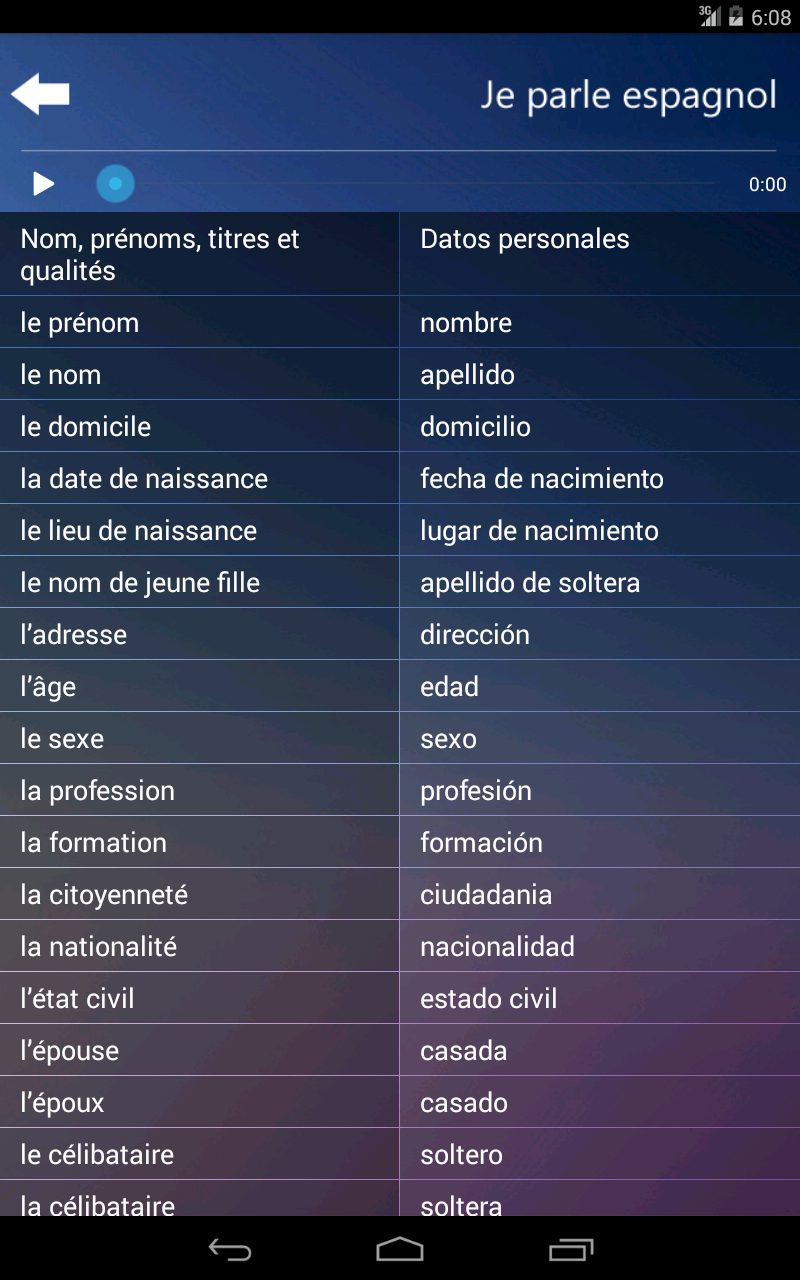
Task: Open the recent apps navigation button
Action: click(571, 1249)
